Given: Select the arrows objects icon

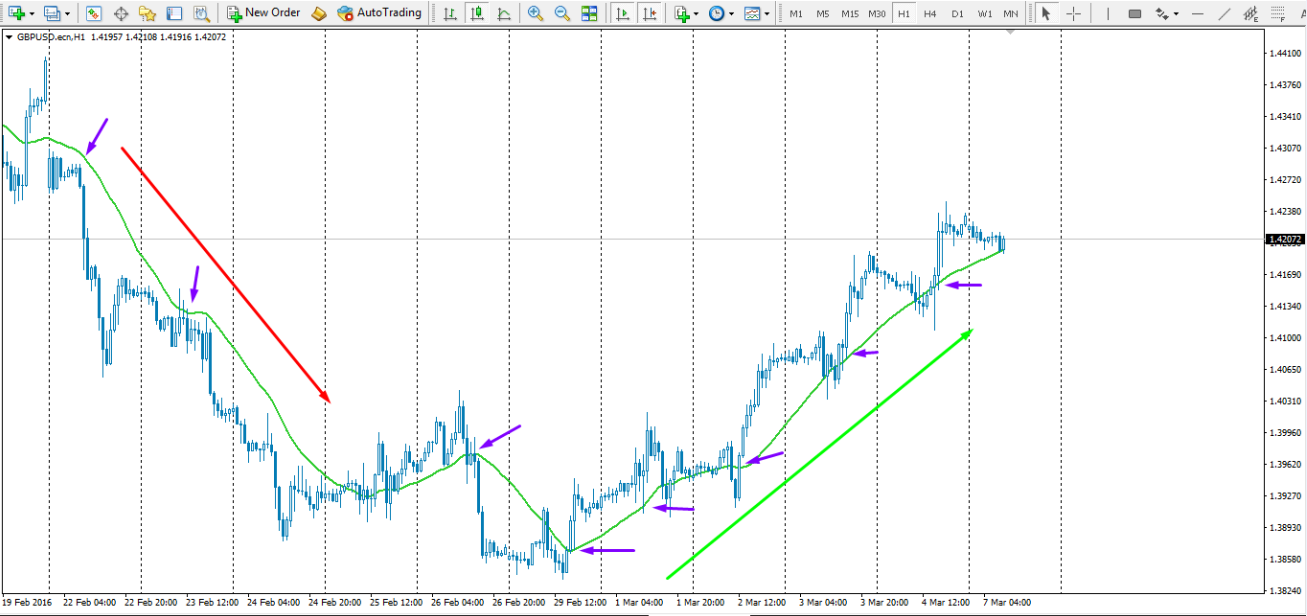Looking at the screenshot, I should pyautogui.click(x=1162, y=13).
